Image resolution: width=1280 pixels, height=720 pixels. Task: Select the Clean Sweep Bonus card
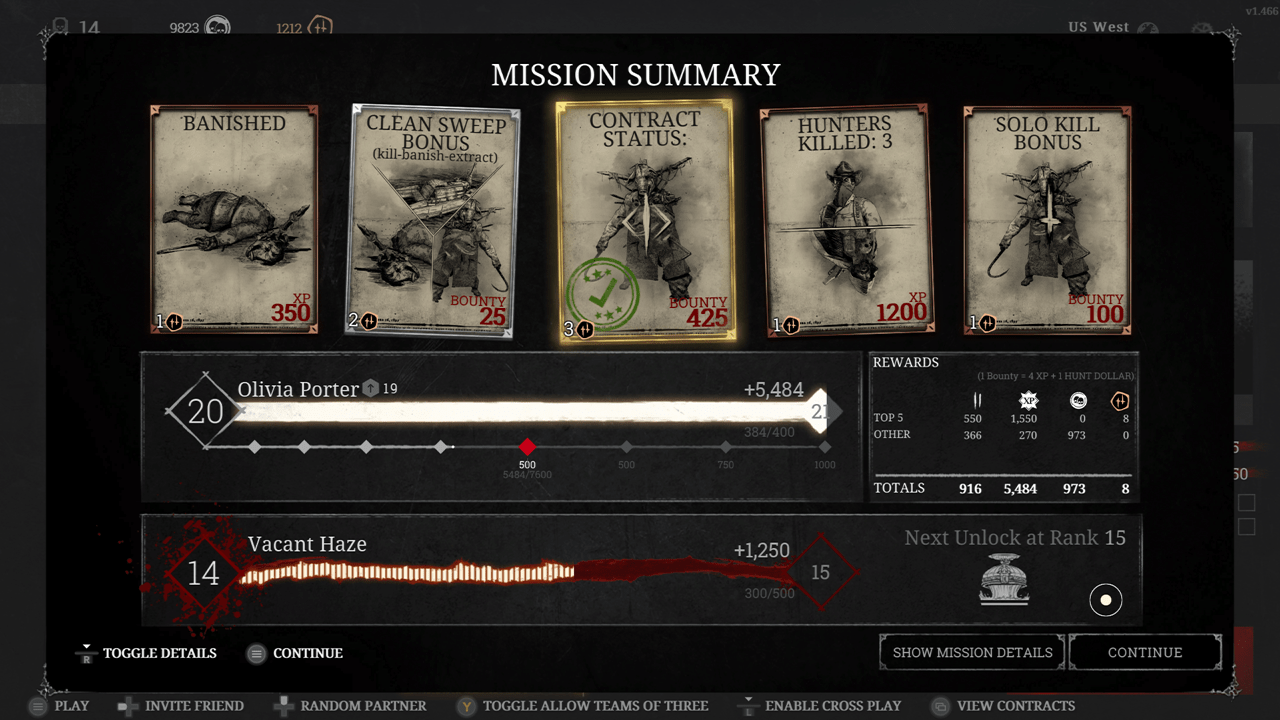(434, 222)
